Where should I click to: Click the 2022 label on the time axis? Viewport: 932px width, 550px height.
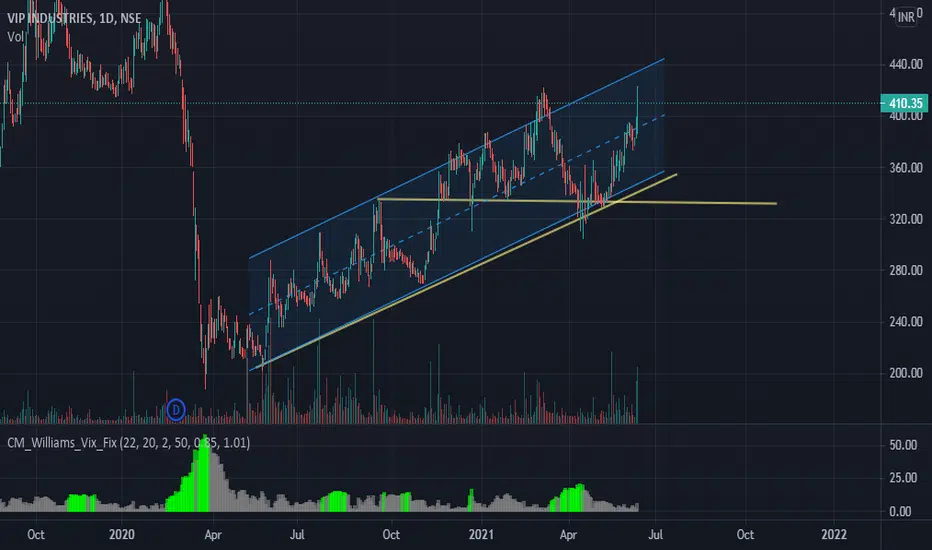(x=834, y=535)
